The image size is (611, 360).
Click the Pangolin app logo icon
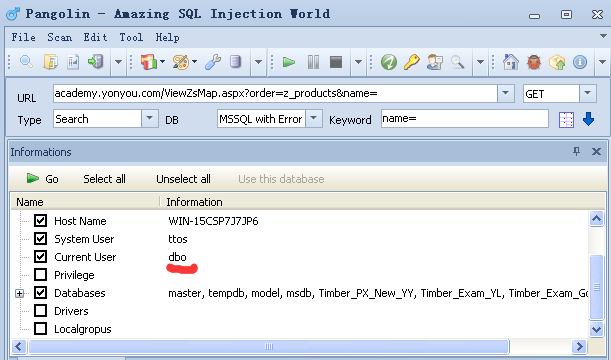coord(12,14)
